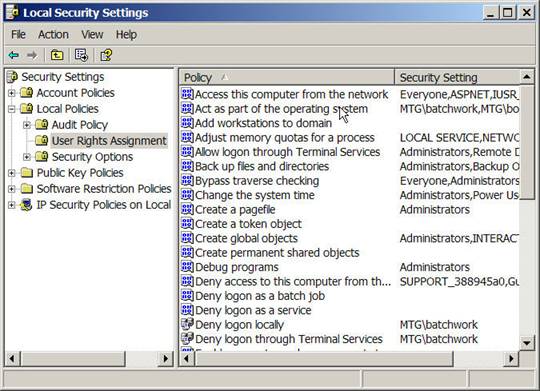Screen dimensions: 540x391
Task: Click the icon beside Deny logon through Terminal Services
Action: (187, 339)
